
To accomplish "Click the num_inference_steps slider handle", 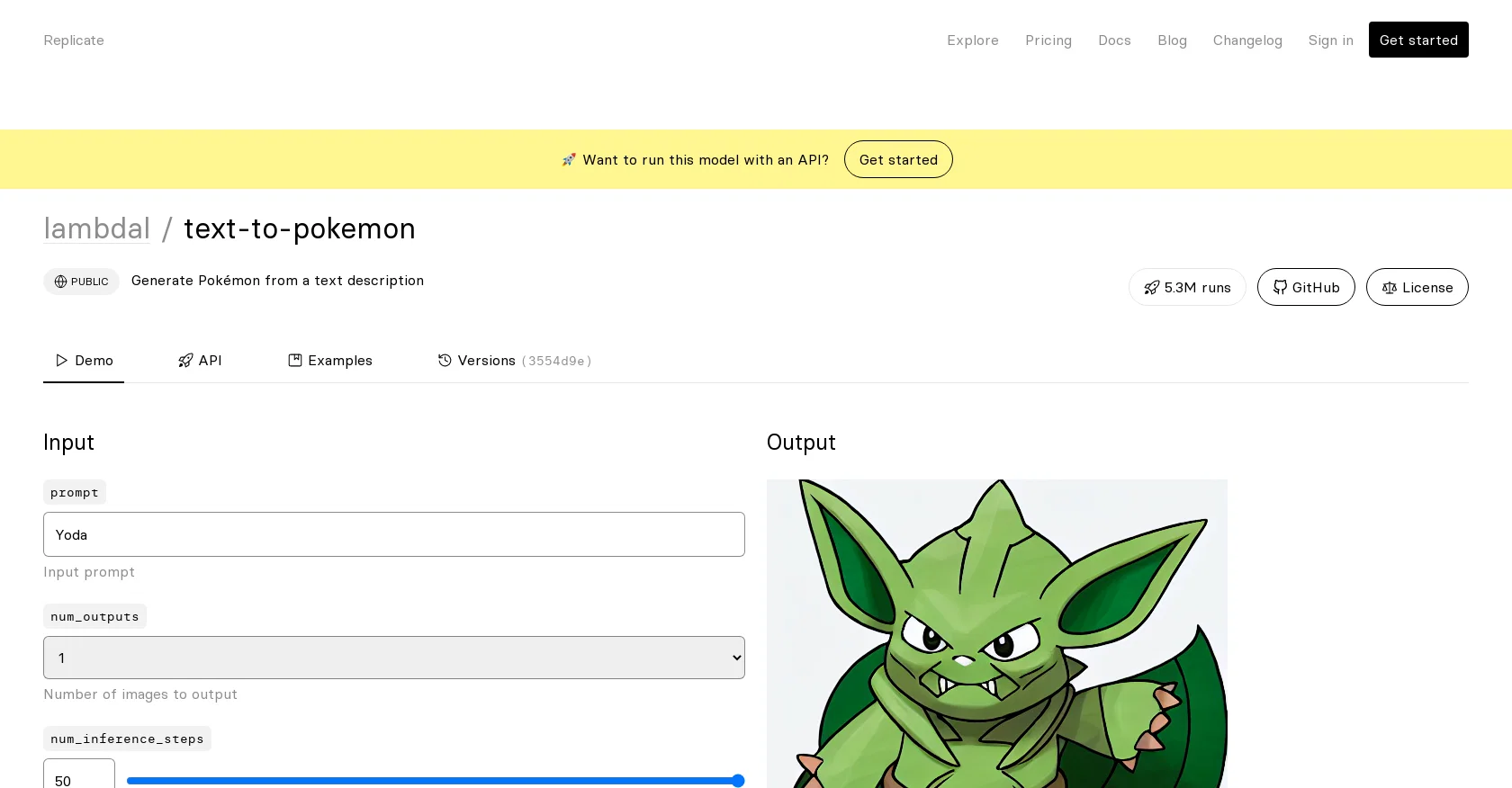I will pyautogui.click(x=738, y=781).
